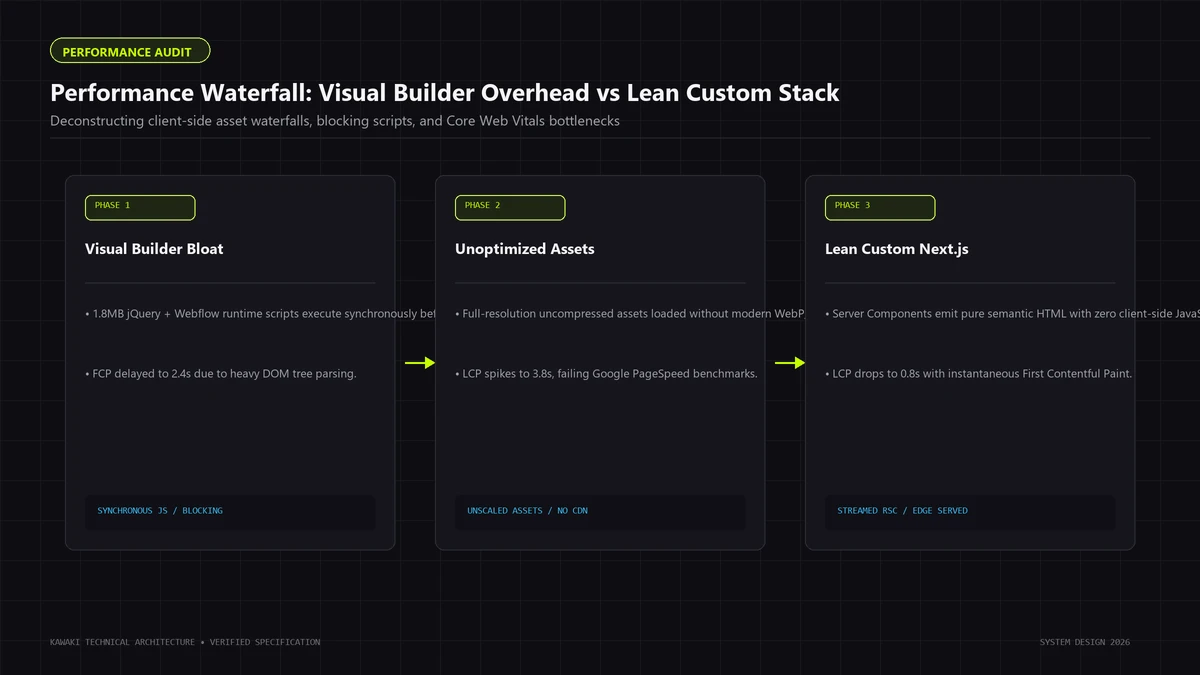1200x675 pixels.
Task: Click the PERFORMANCE AUDIT badge
Action: click(x=130, y=51)
